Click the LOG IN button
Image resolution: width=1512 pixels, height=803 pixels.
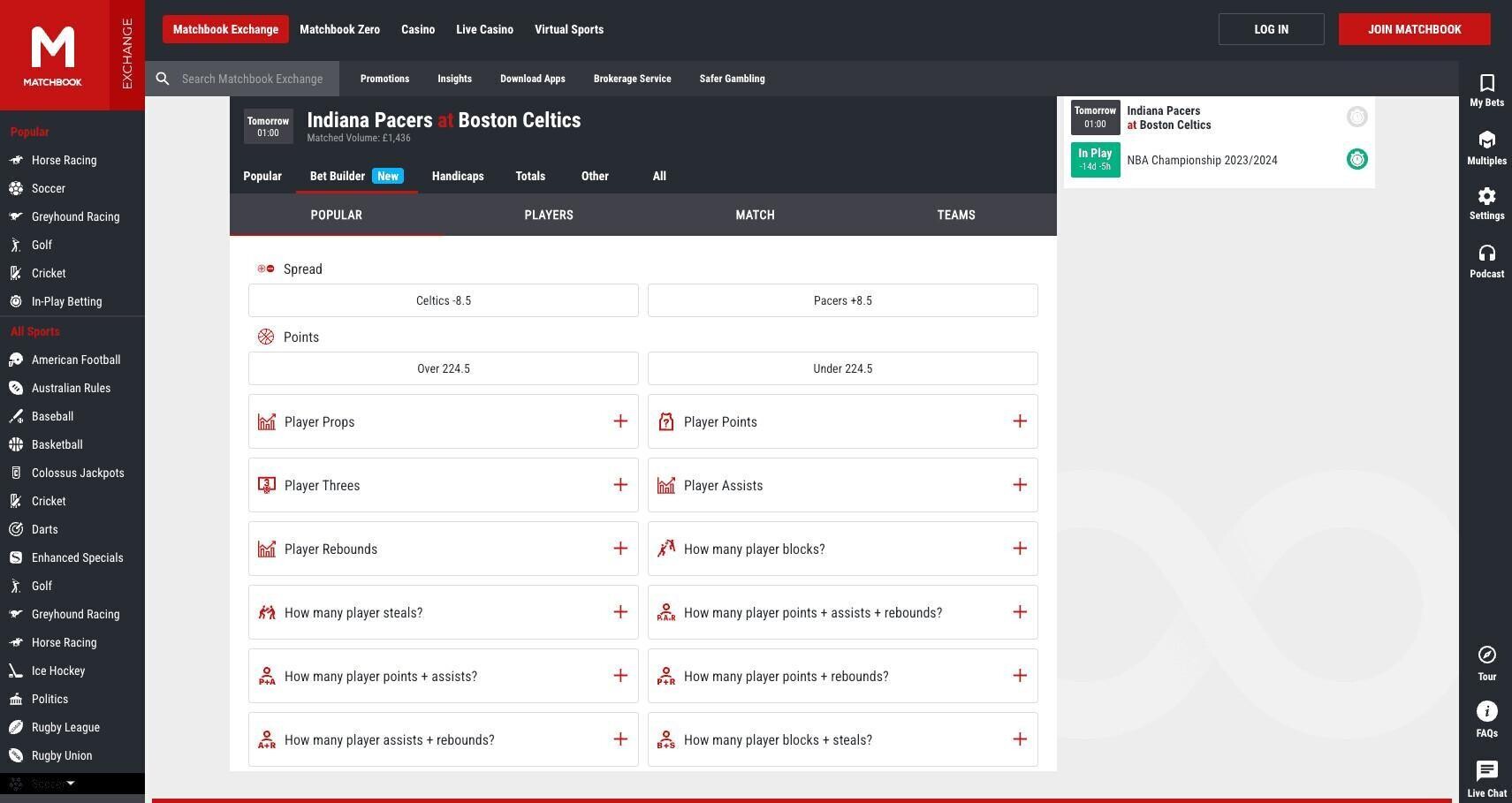pyautogui.click(x=1271, y=29)
